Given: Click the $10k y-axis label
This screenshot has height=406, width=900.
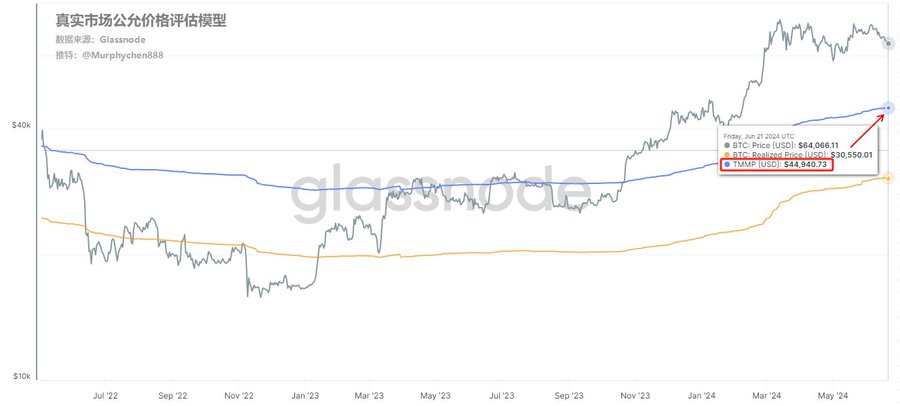Looking at the screenshot, I should click(21, 376).
